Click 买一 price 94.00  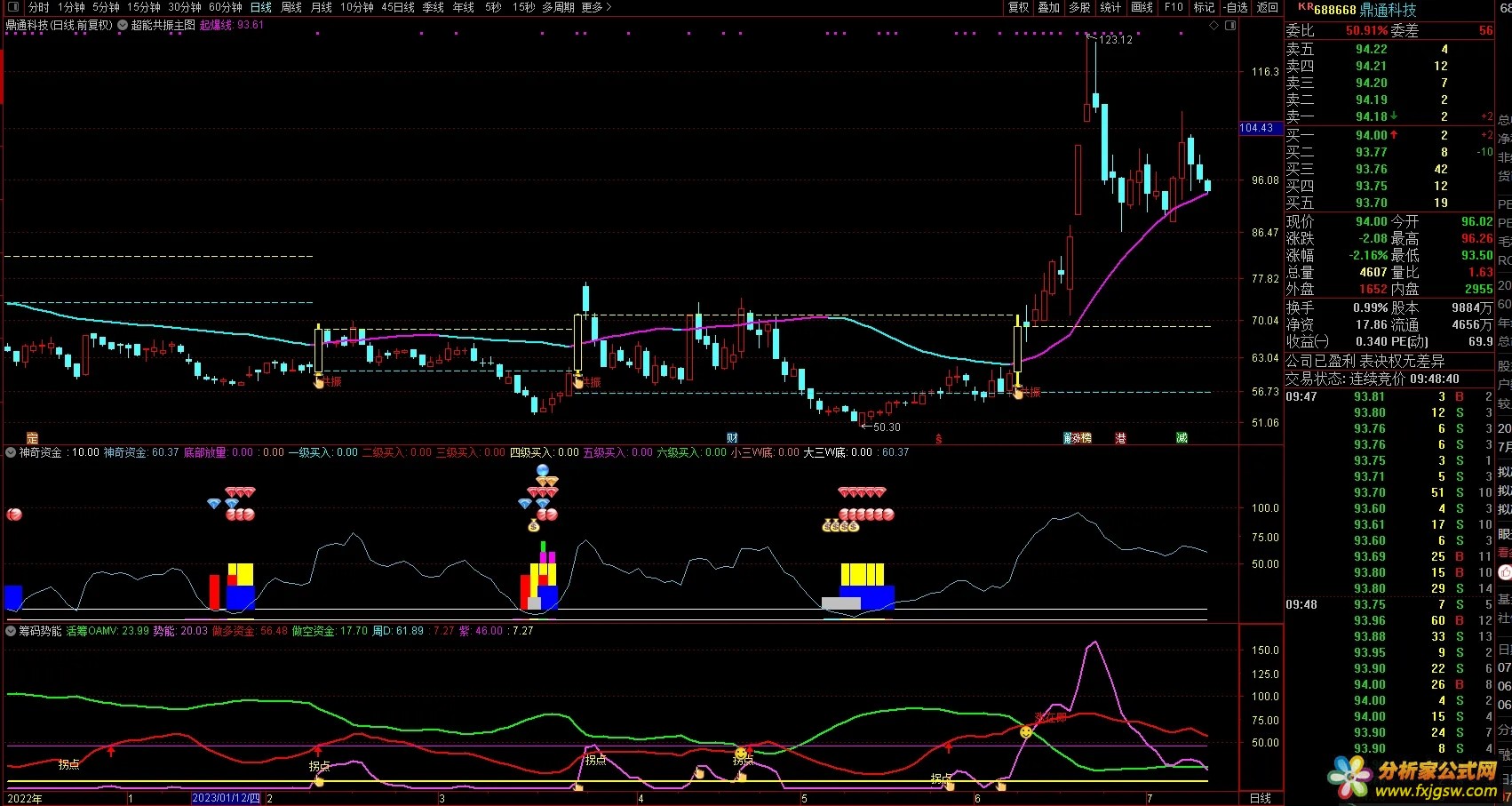1372,135
